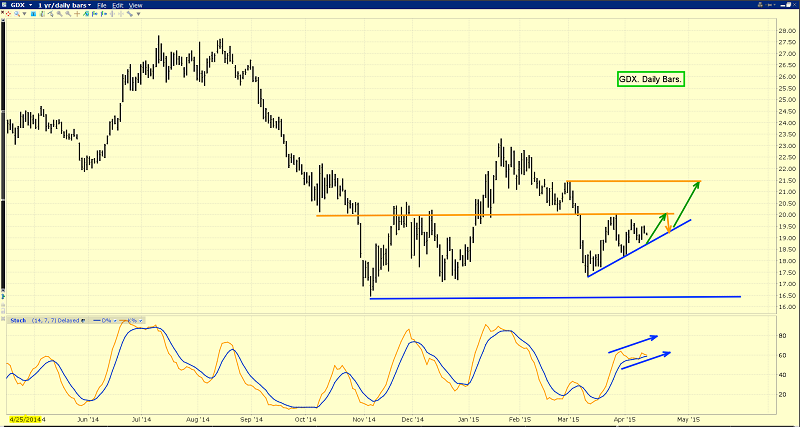Open the File menu
Image resolution: width=800 pixels, height=427 pixels.
pos(102,5)
